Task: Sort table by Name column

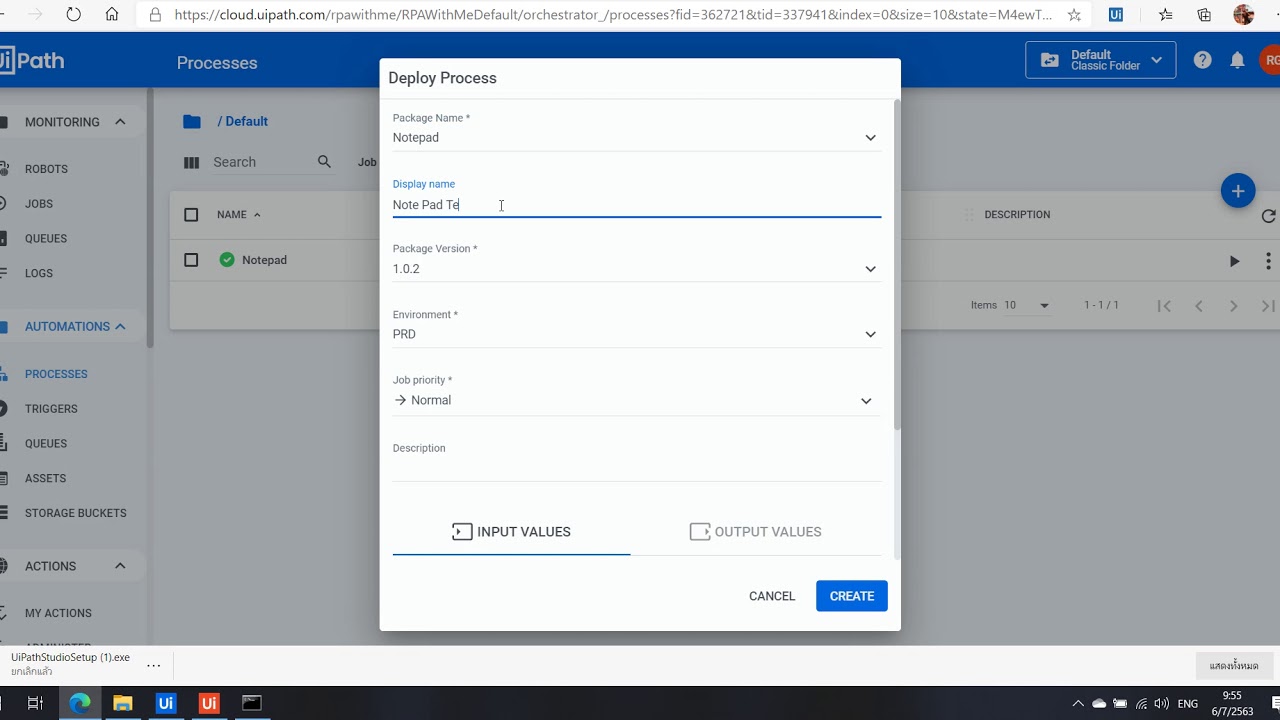Action: coord(238,215)
